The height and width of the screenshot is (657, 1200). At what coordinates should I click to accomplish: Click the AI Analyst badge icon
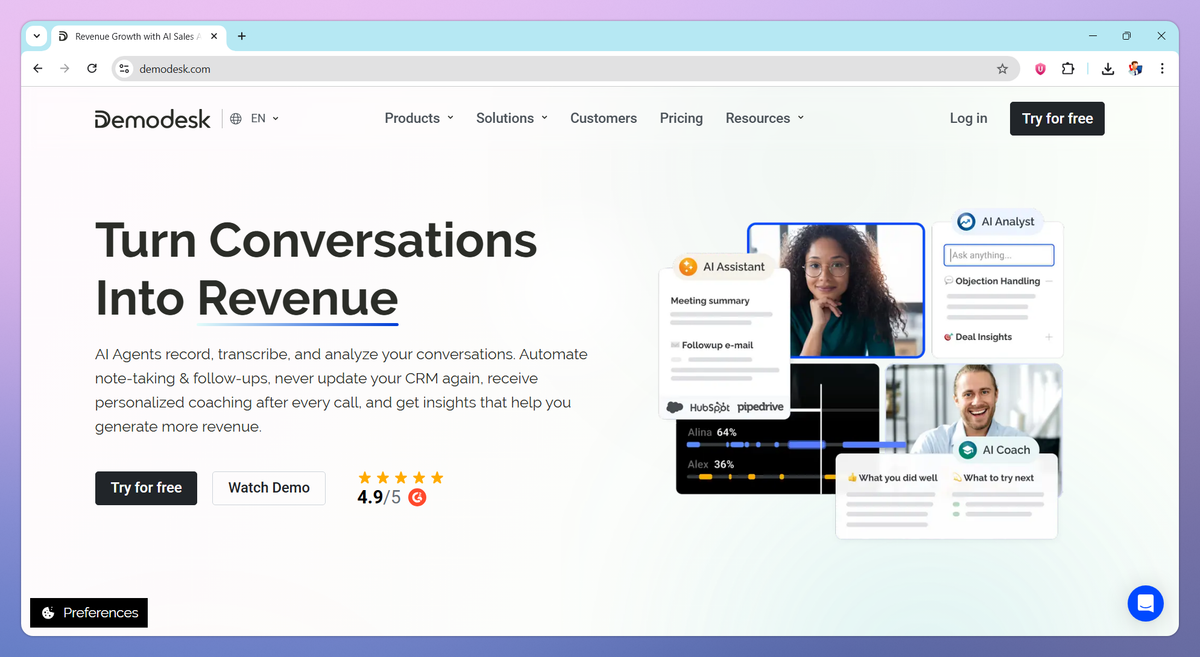[x=965, y=221]
